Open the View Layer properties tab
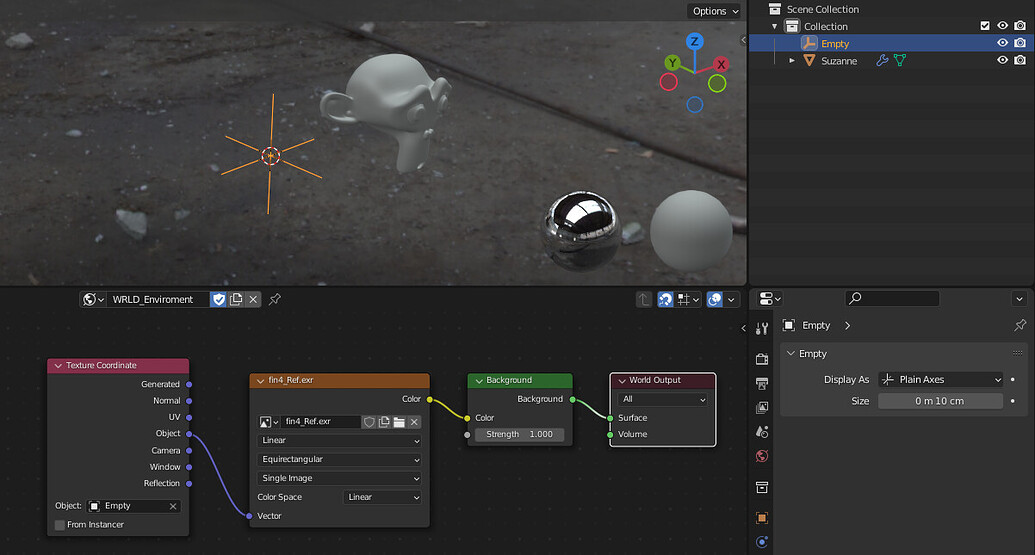The width and height of the screenshot is (1035, 555). [762, 408]
